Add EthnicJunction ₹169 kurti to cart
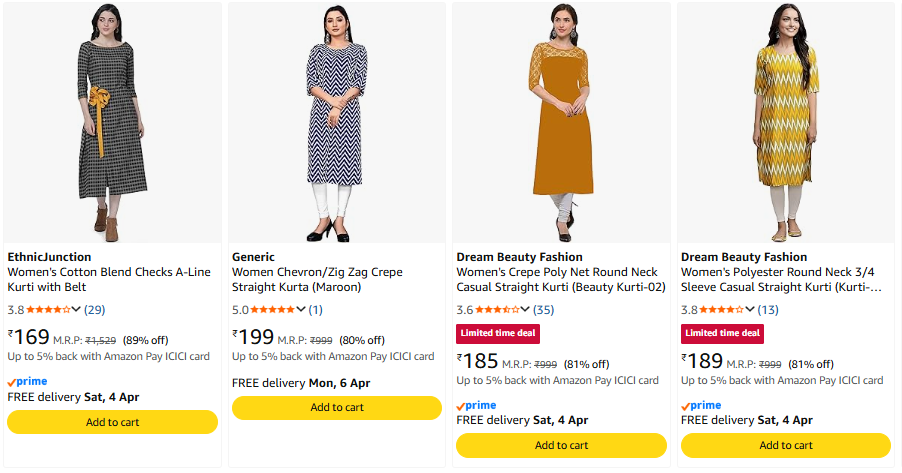Viewport: 902px width, 473px height. pos(113,422)
